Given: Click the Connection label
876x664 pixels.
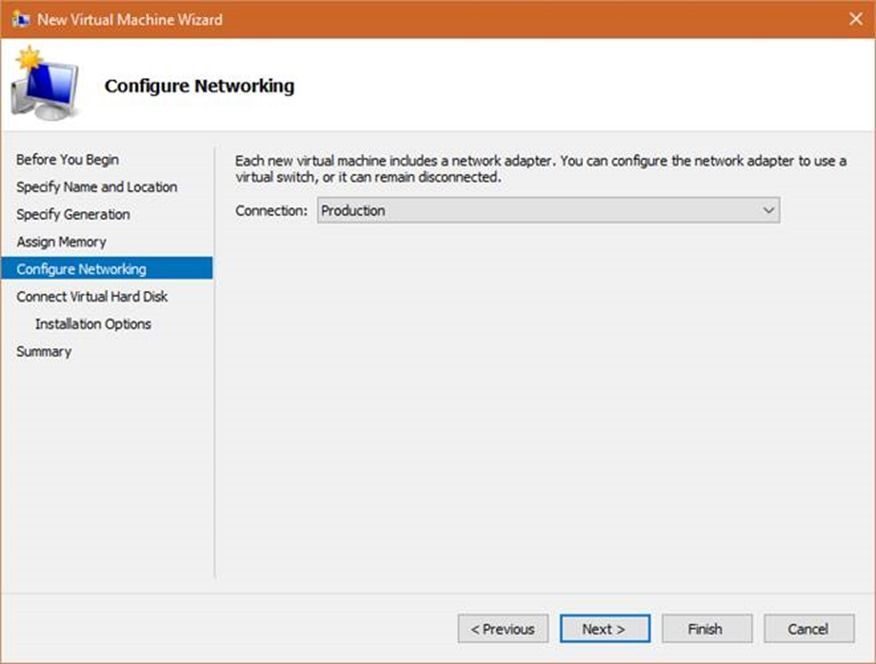Looking at the screenshot, I should (x=272, y=211).
